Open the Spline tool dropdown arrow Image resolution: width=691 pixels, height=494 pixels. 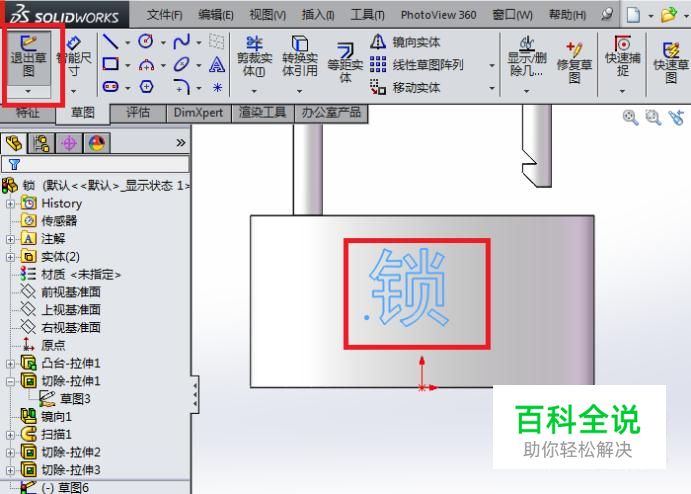[199, 43]
